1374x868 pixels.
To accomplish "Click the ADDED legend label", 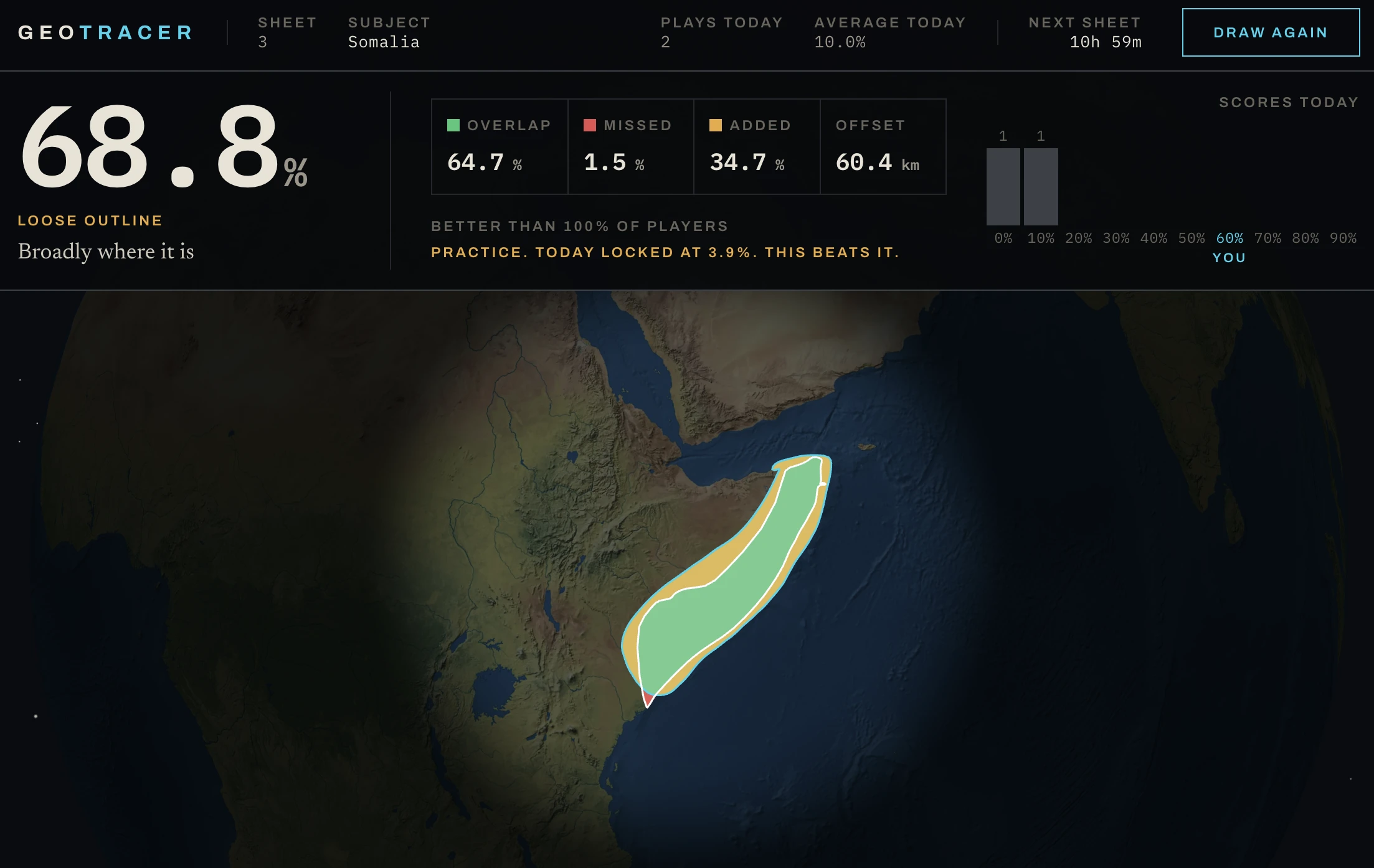I will 760,125.
